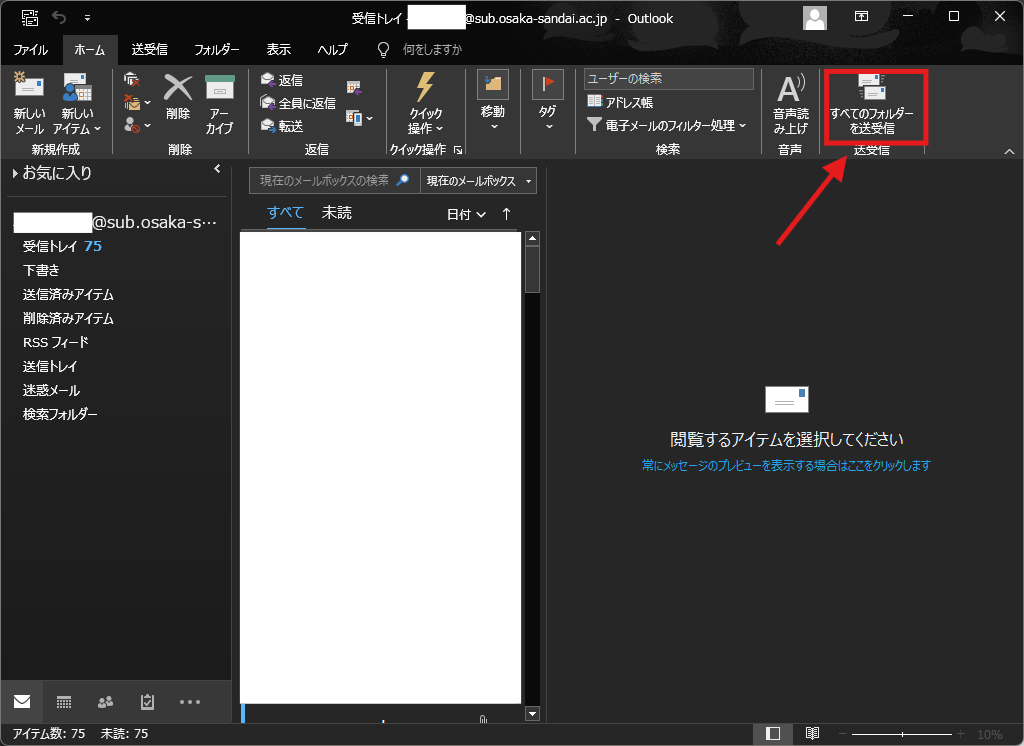
Task: Open the タグ flag menu
Action: (548, 101)
